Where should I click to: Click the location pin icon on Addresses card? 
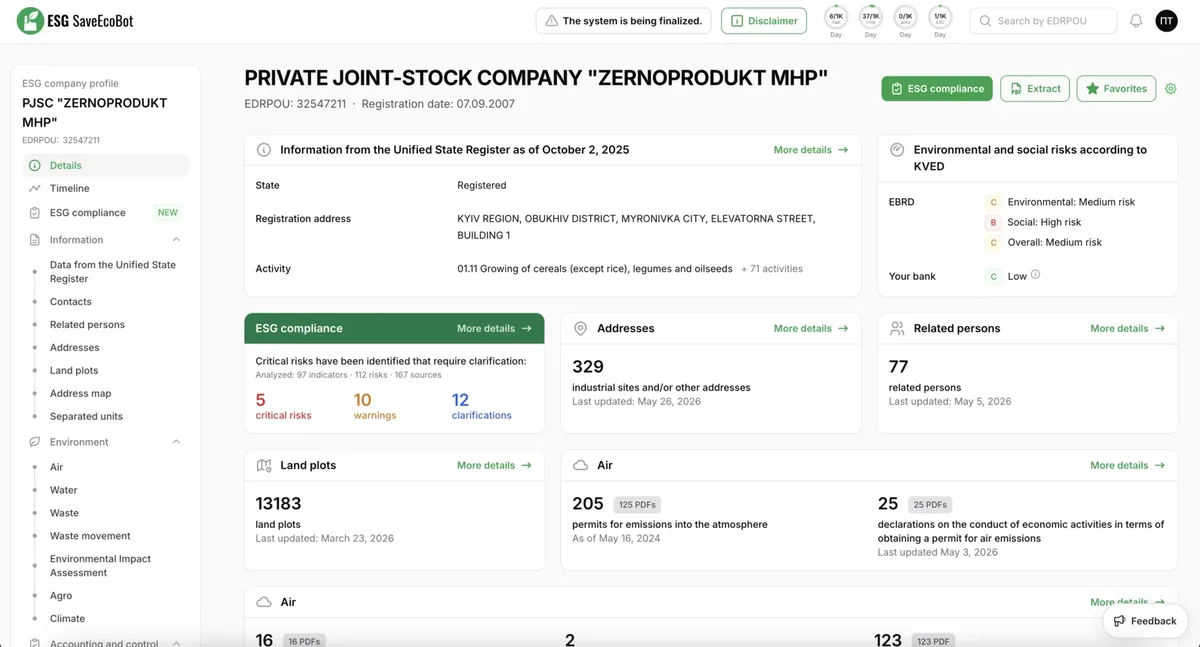(581, 328)
